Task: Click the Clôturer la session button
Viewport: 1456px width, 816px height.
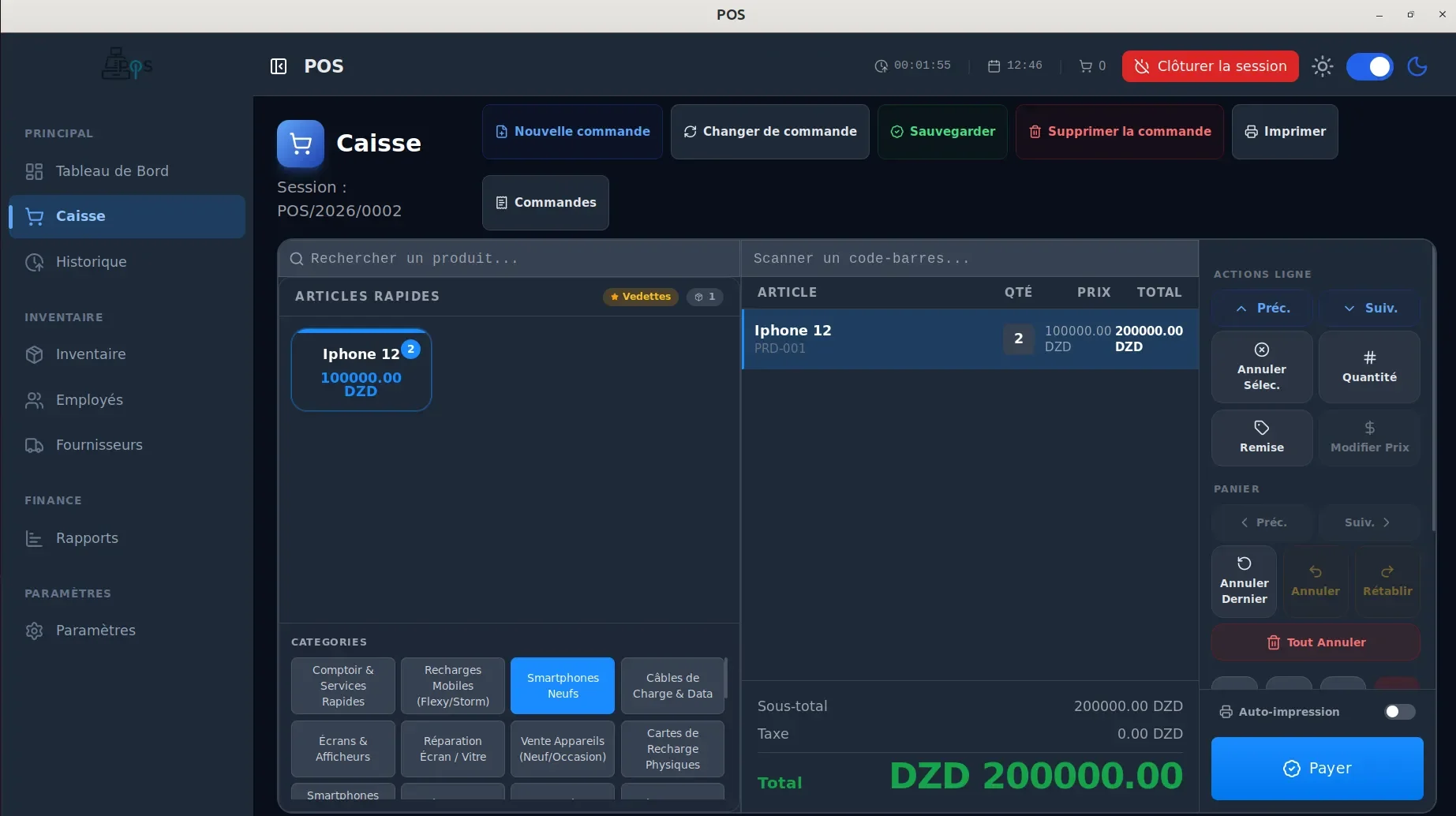Action: click(1210, 66)
